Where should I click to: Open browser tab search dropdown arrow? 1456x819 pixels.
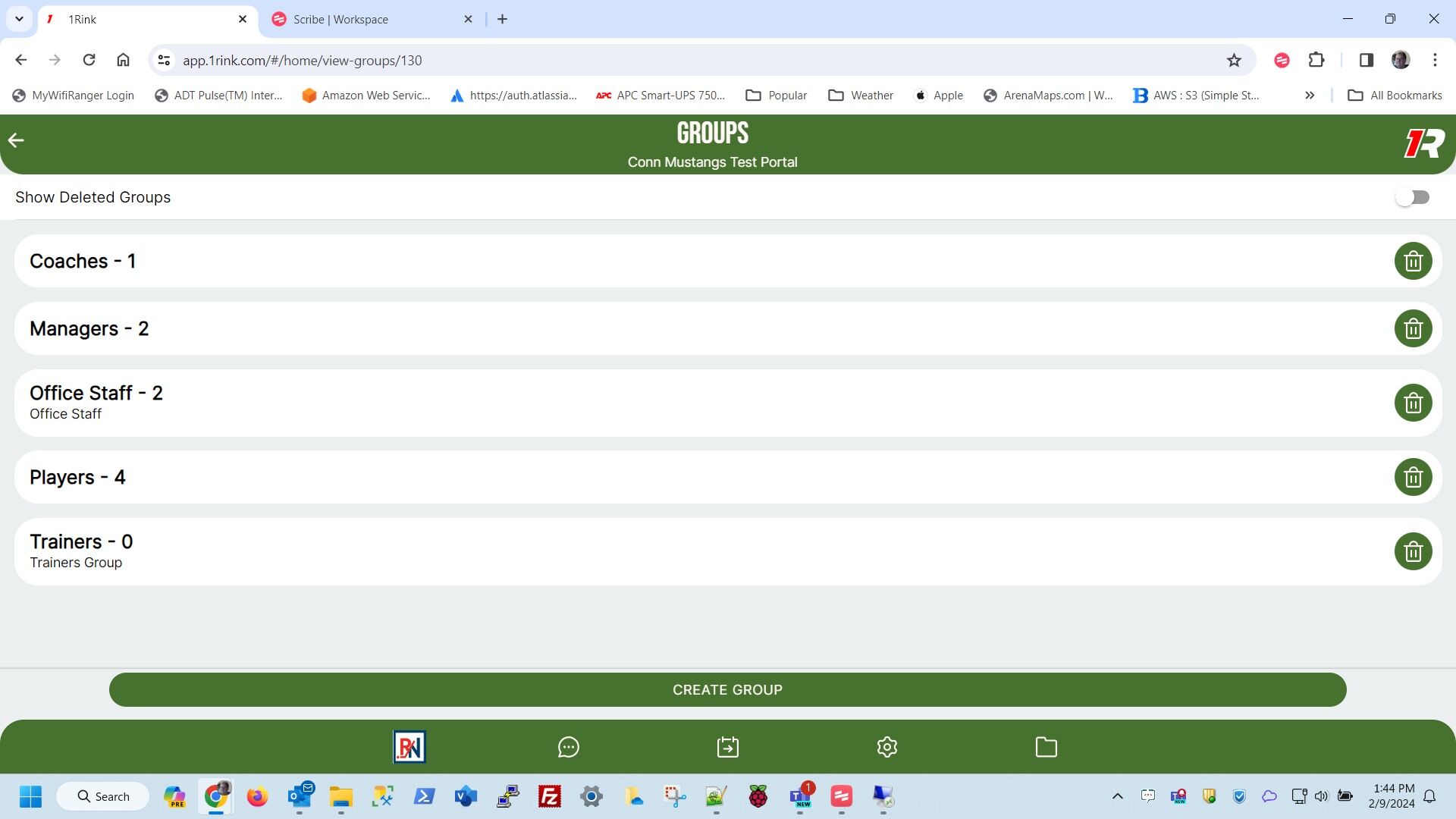coord(19,19)
